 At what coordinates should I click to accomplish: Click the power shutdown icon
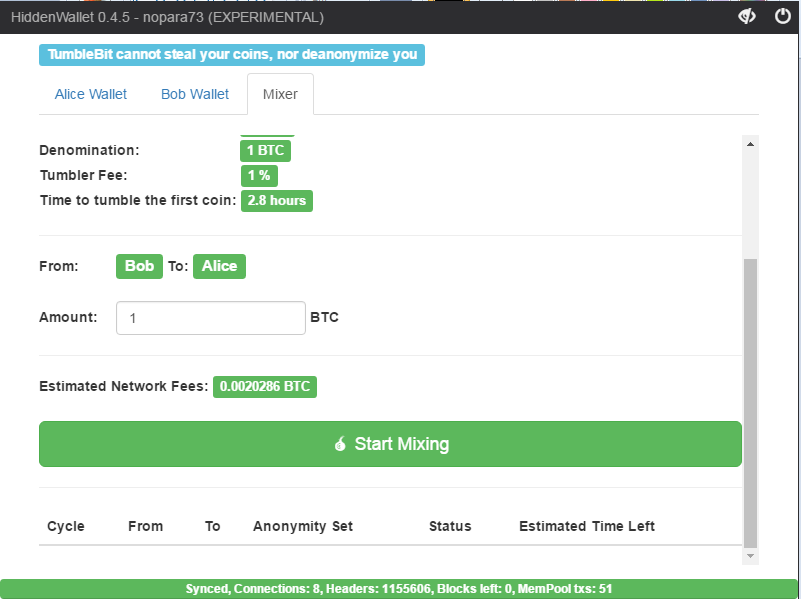pyautogui.click(x=783, y=16)
